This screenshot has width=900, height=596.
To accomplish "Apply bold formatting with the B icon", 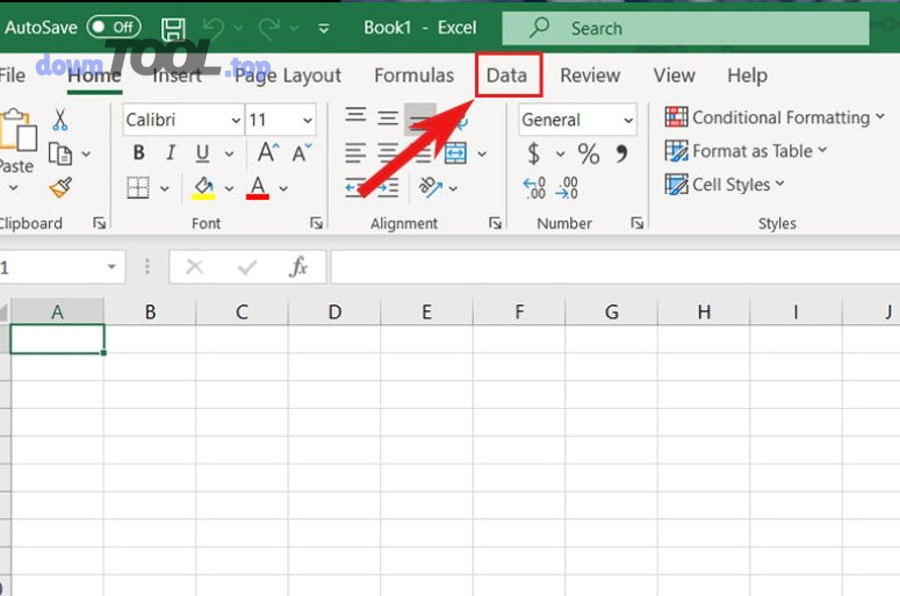I will point(138,152).
